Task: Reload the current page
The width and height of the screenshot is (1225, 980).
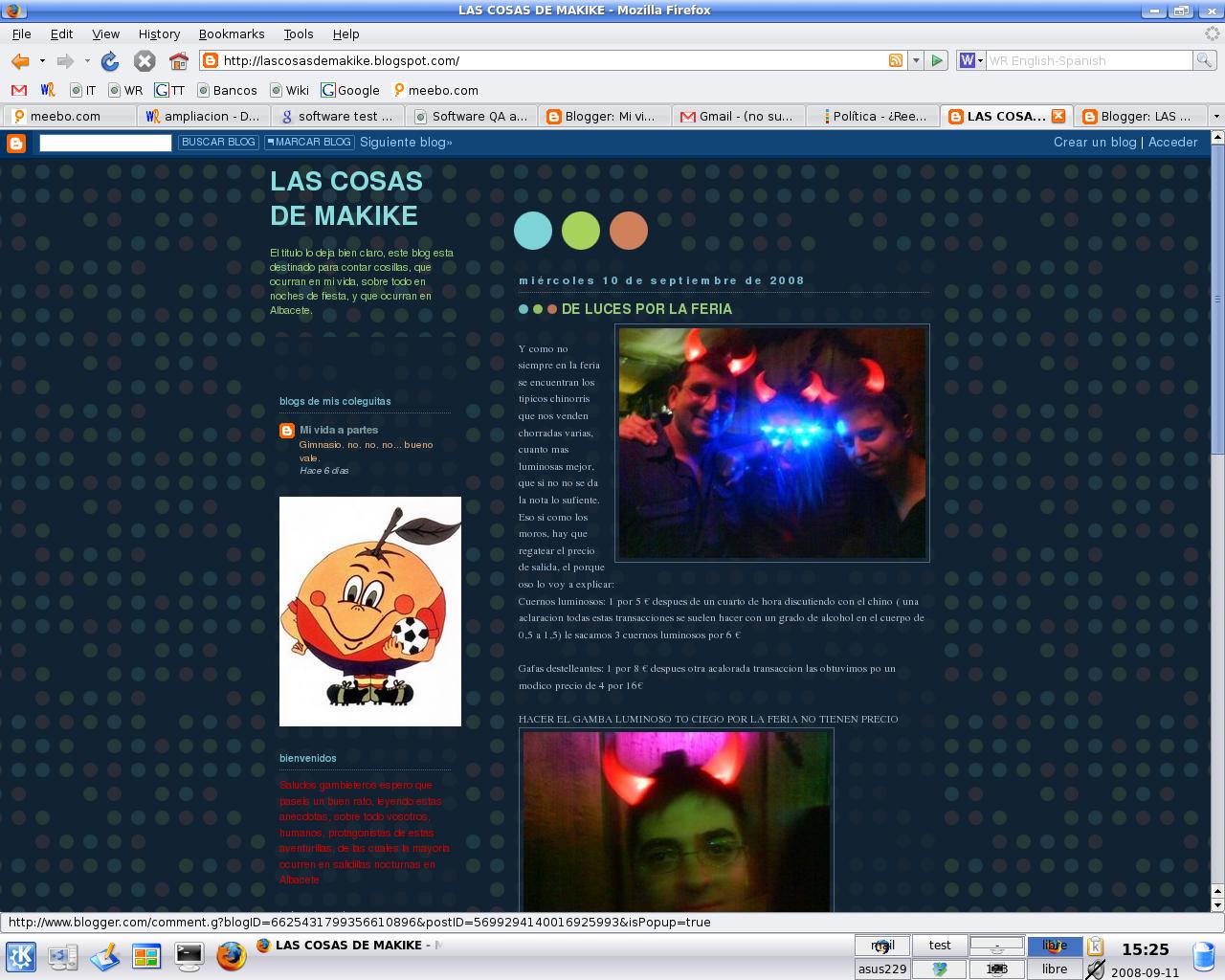Action: coord(110,61)
